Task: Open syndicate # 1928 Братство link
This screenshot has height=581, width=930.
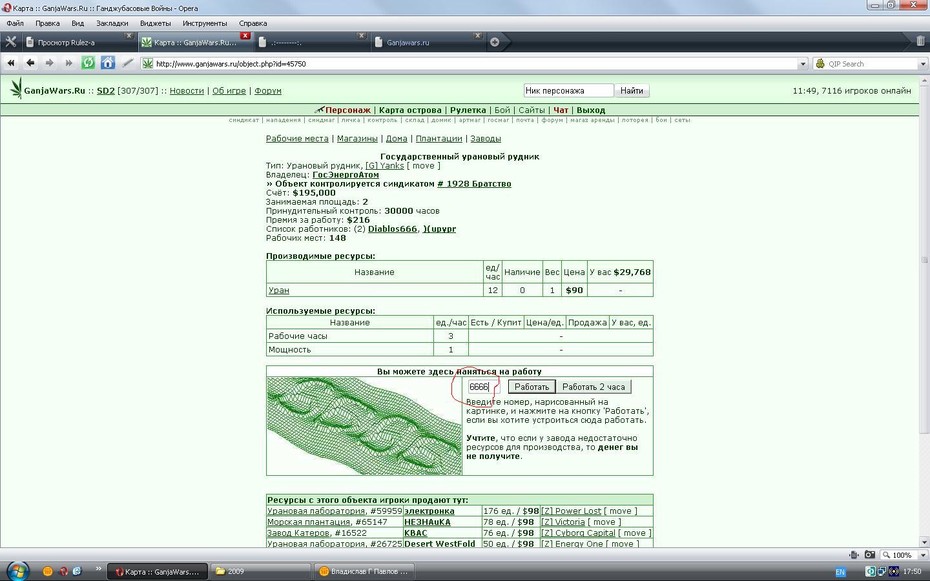Action: click(x=474, y=184)
